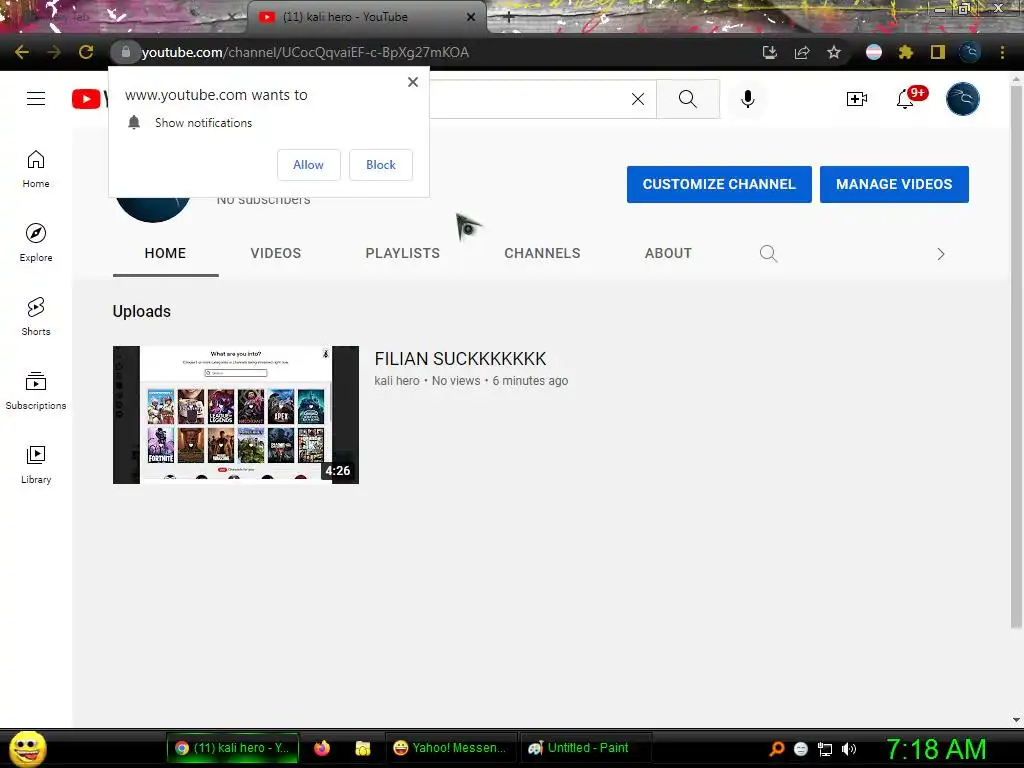
Task: Open the file manager taskbar icon
Action: tap(363, 748)
